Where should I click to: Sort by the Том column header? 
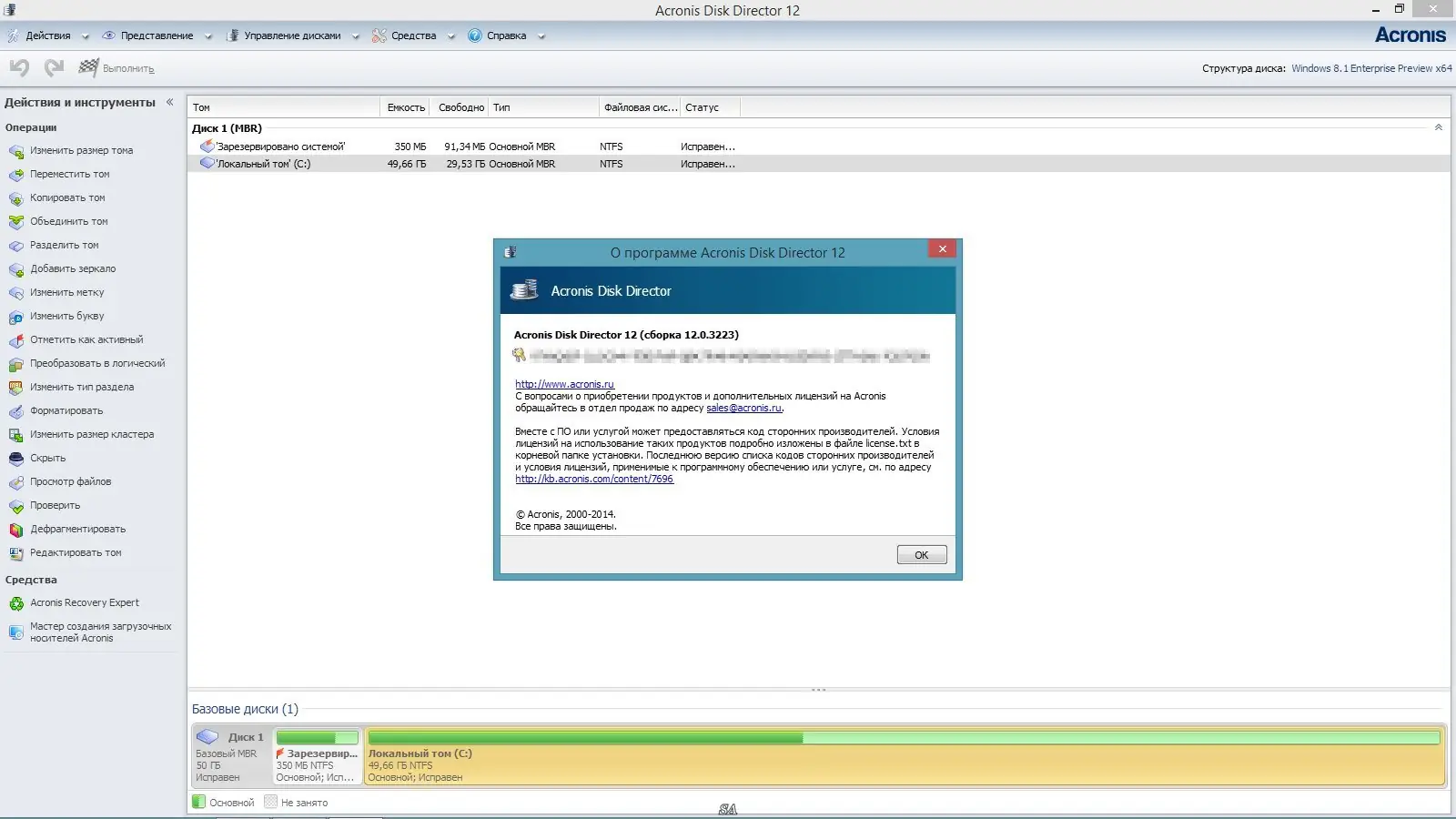[x=284, y=107]
